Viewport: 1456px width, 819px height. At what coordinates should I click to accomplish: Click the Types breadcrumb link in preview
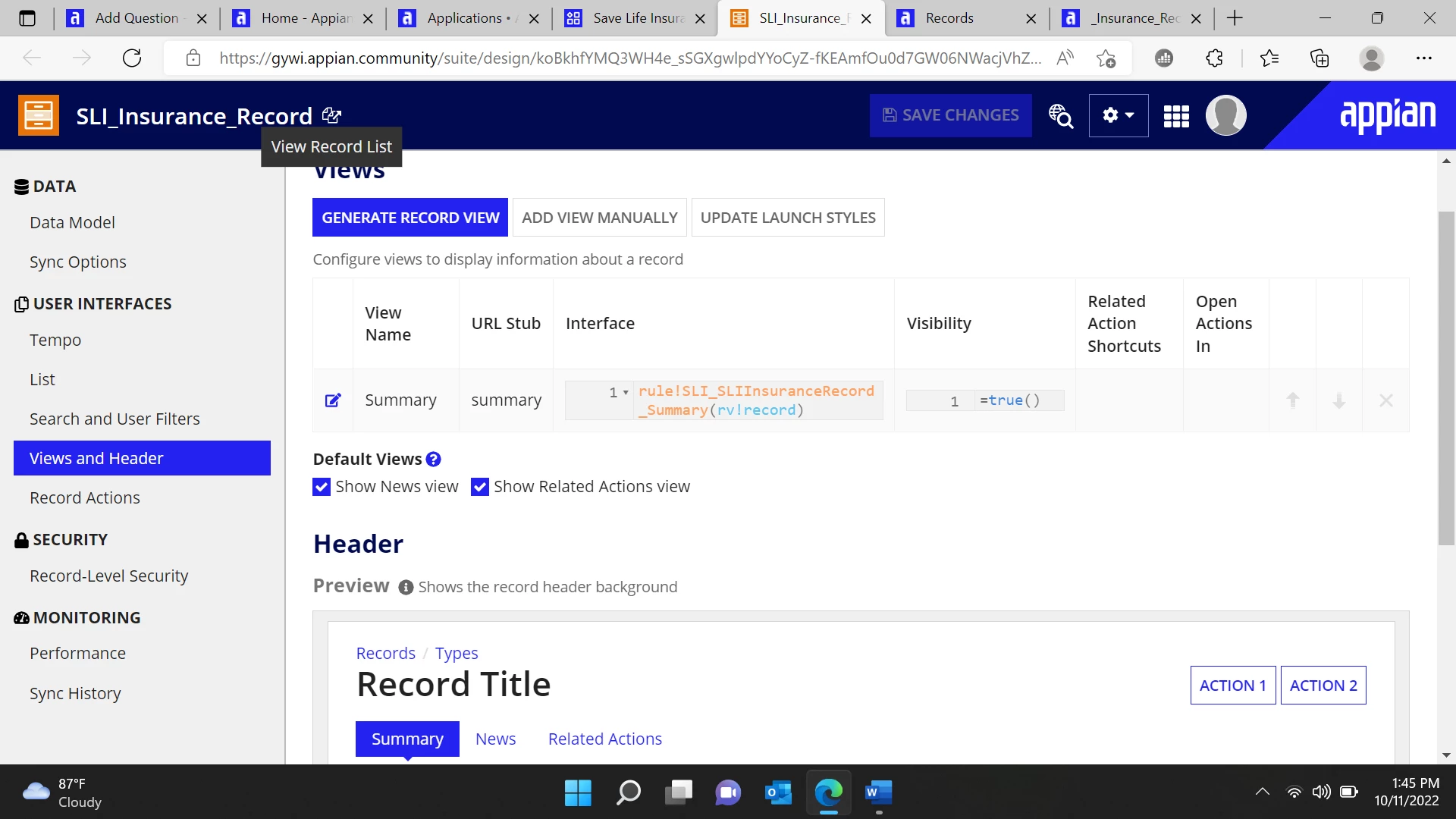(457, 654)
